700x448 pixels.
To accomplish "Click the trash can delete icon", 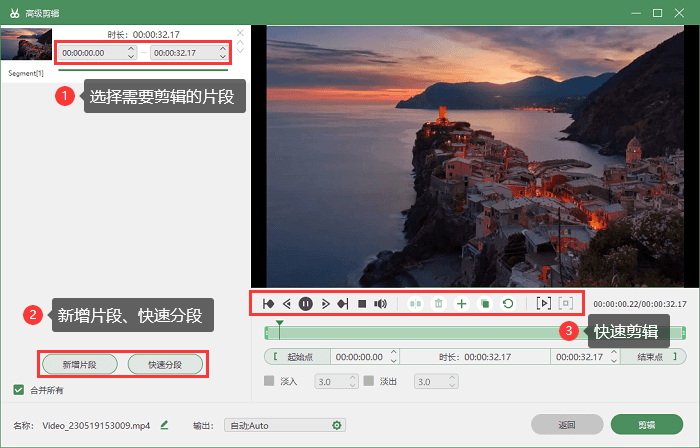I will point(438,304).
